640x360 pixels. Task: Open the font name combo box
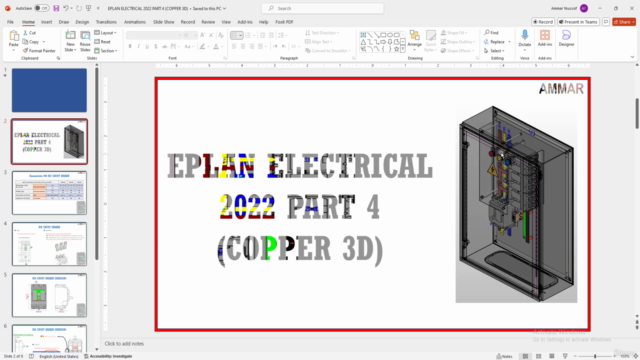tap(153, 36)
